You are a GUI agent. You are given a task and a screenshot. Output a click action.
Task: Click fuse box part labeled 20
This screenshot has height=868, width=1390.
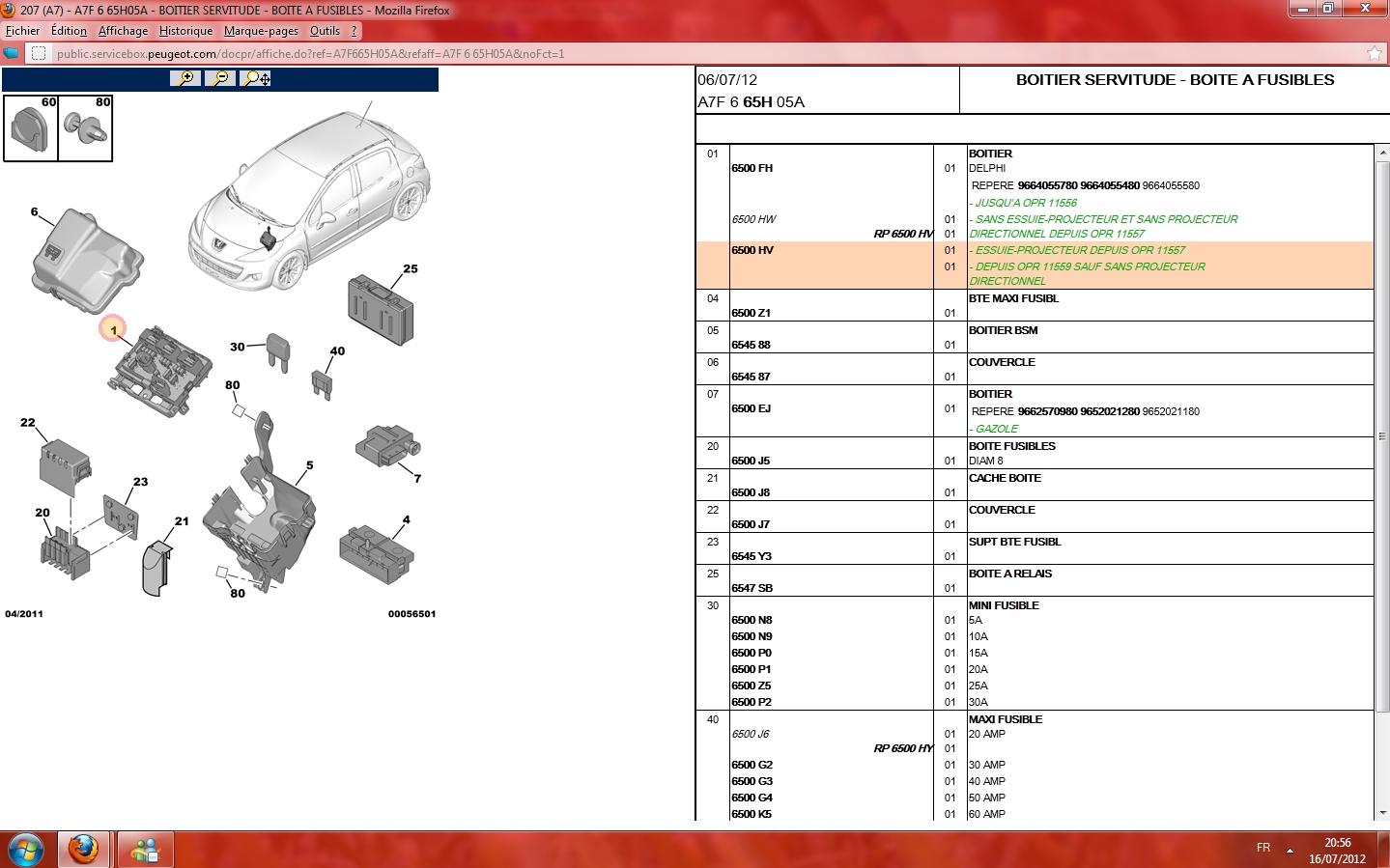[x=65, y=553]
